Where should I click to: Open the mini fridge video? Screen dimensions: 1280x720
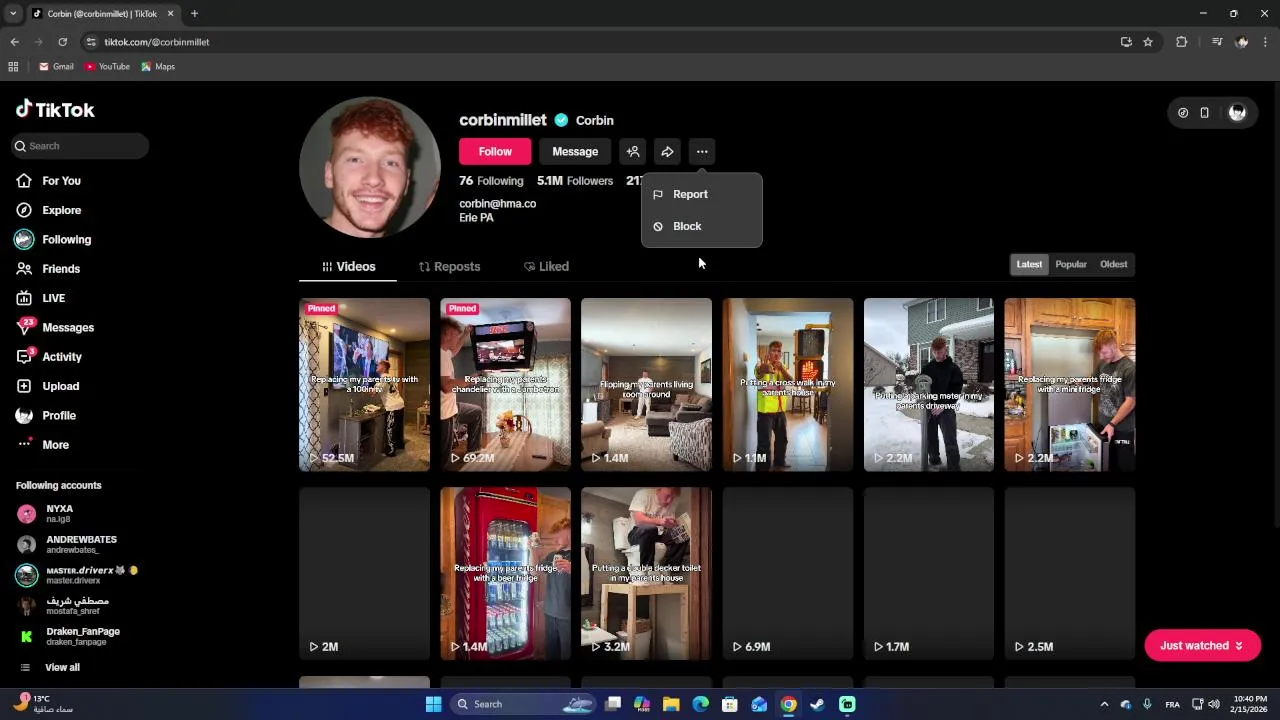pos(1069,384)
